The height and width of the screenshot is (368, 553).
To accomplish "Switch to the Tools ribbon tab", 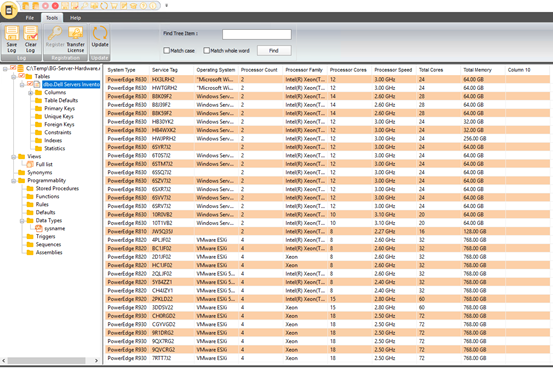I will (x=52, y=18).
